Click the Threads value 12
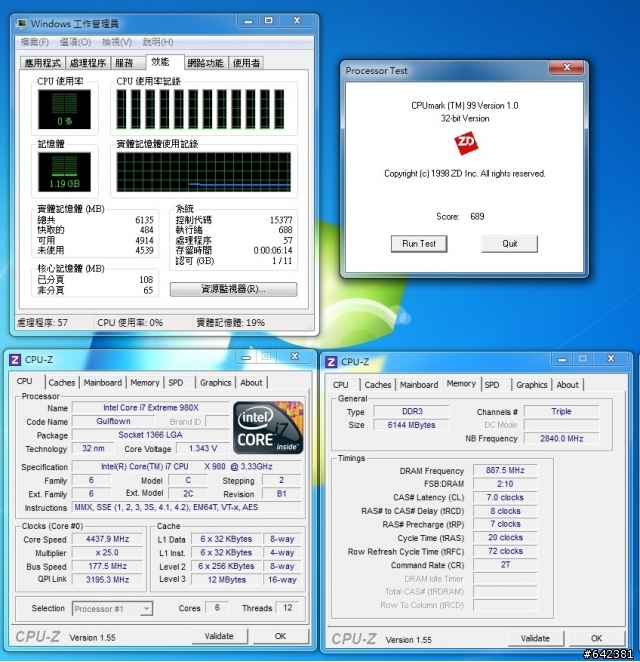The height and width of the screenshot is (662, 640). [x=287, y=608]
